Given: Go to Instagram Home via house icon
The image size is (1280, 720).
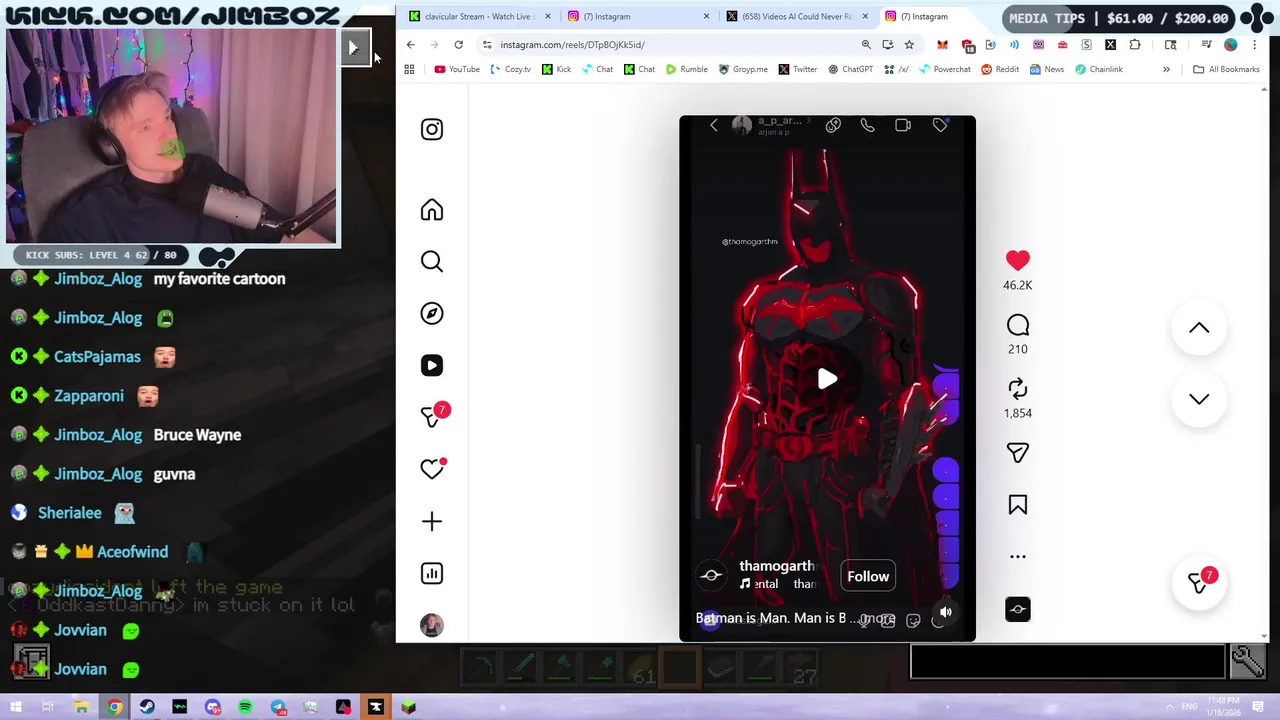Looking at the screenshot, I should coord(432,210).
